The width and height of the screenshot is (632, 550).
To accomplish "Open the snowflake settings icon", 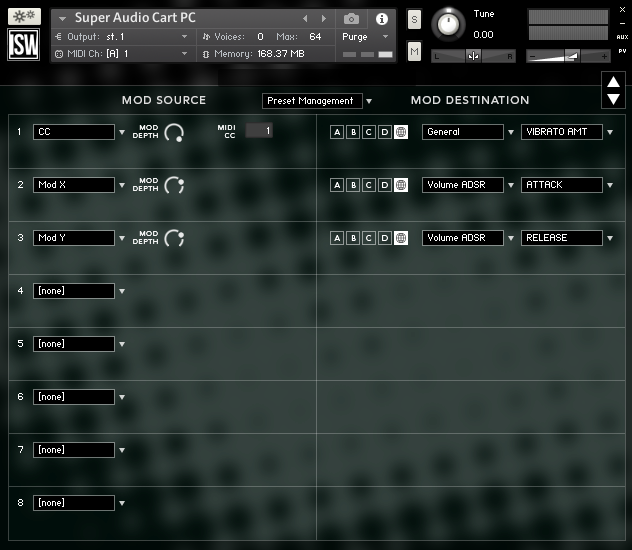I will [x=24, y=17].
